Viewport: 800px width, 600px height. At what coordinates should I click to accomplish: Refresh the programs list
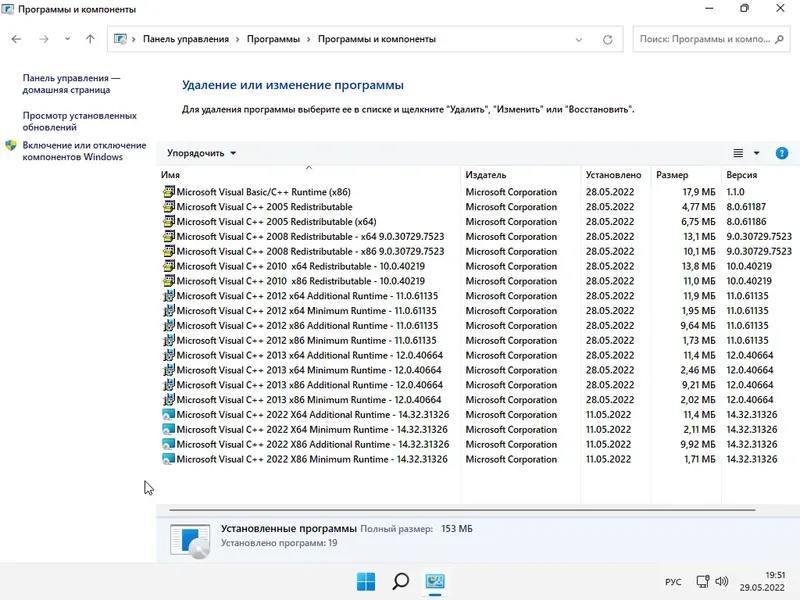606,40
